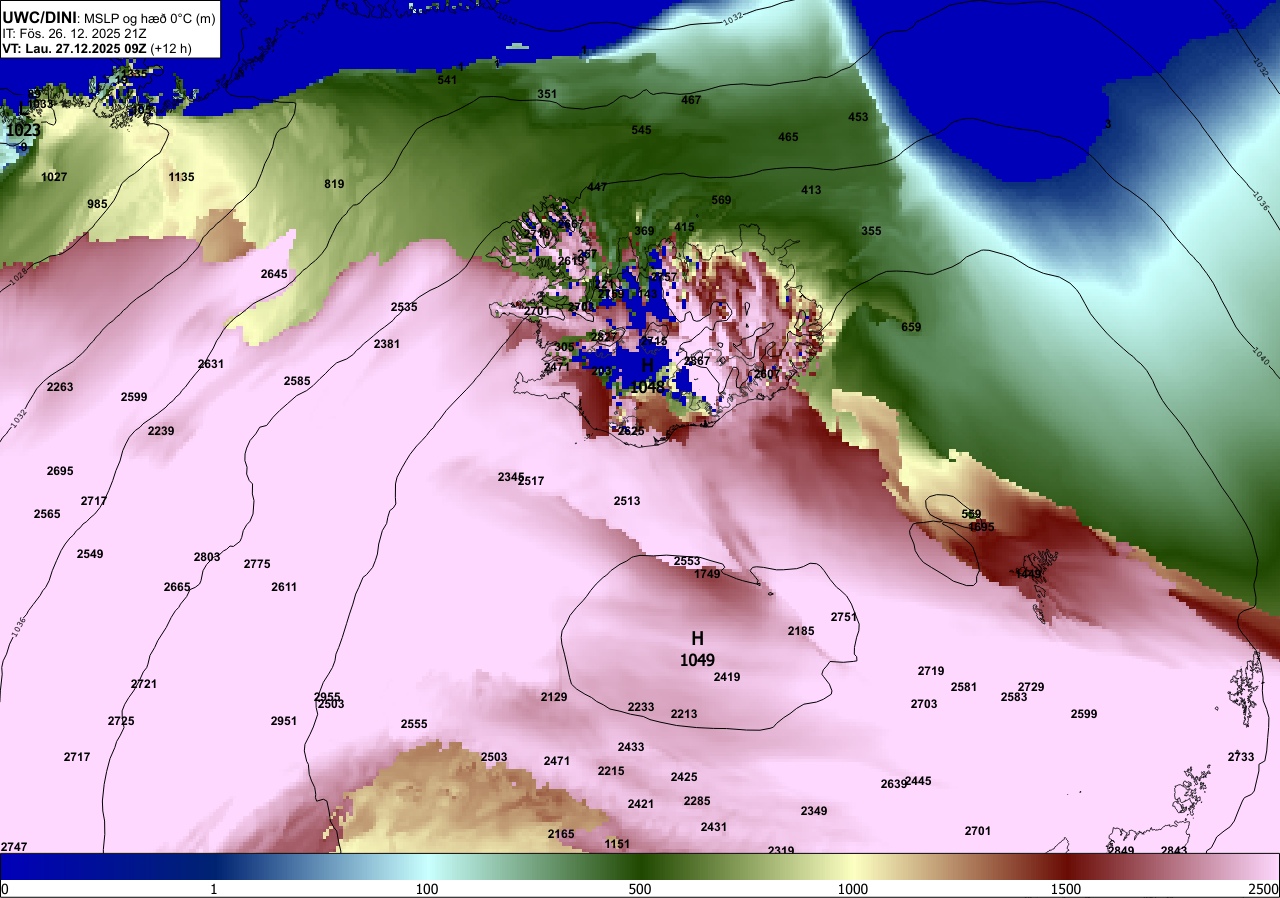Click the height value 2733

click(1241, 757)
